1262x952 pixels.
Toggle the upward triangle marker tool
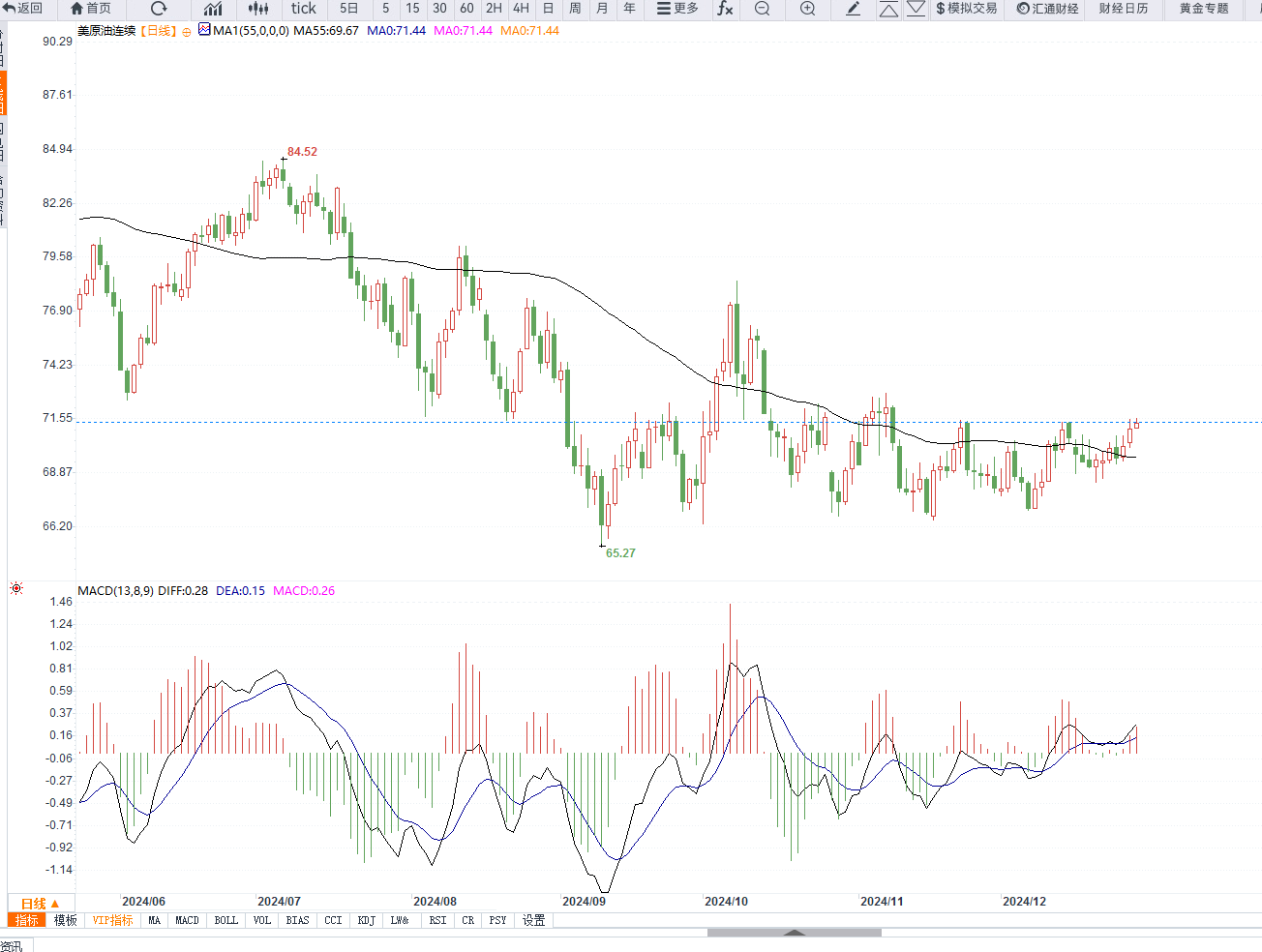coord(888,10)
